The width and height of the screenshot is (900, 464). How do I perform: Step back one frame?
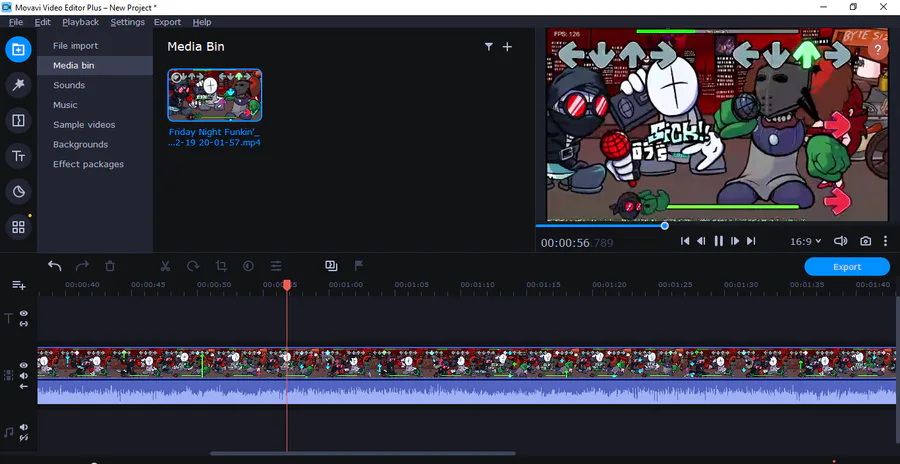point(701,241)
